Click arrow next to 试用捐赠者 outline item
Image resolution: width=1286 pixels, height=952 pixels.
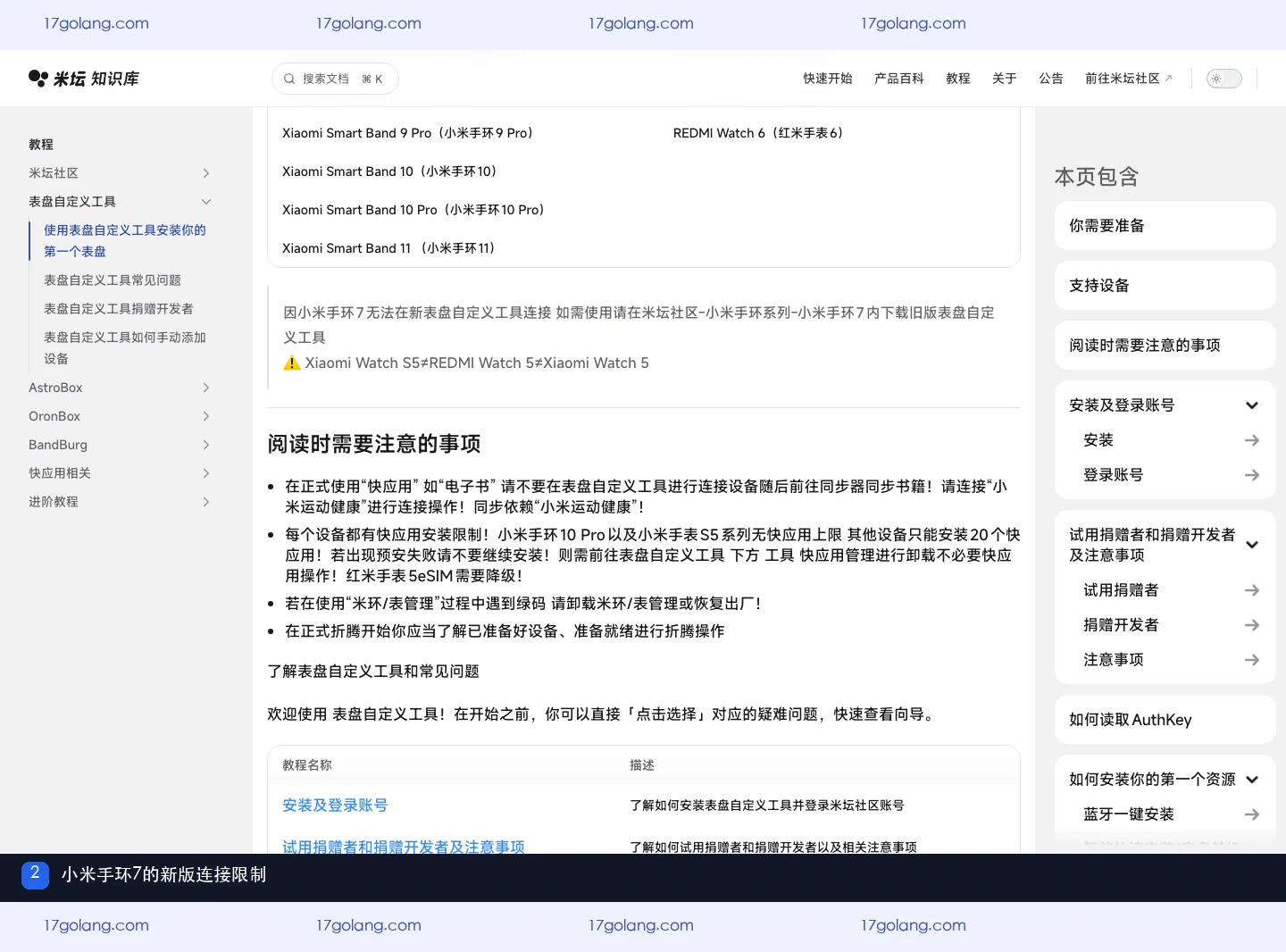tap(1252, 590)
